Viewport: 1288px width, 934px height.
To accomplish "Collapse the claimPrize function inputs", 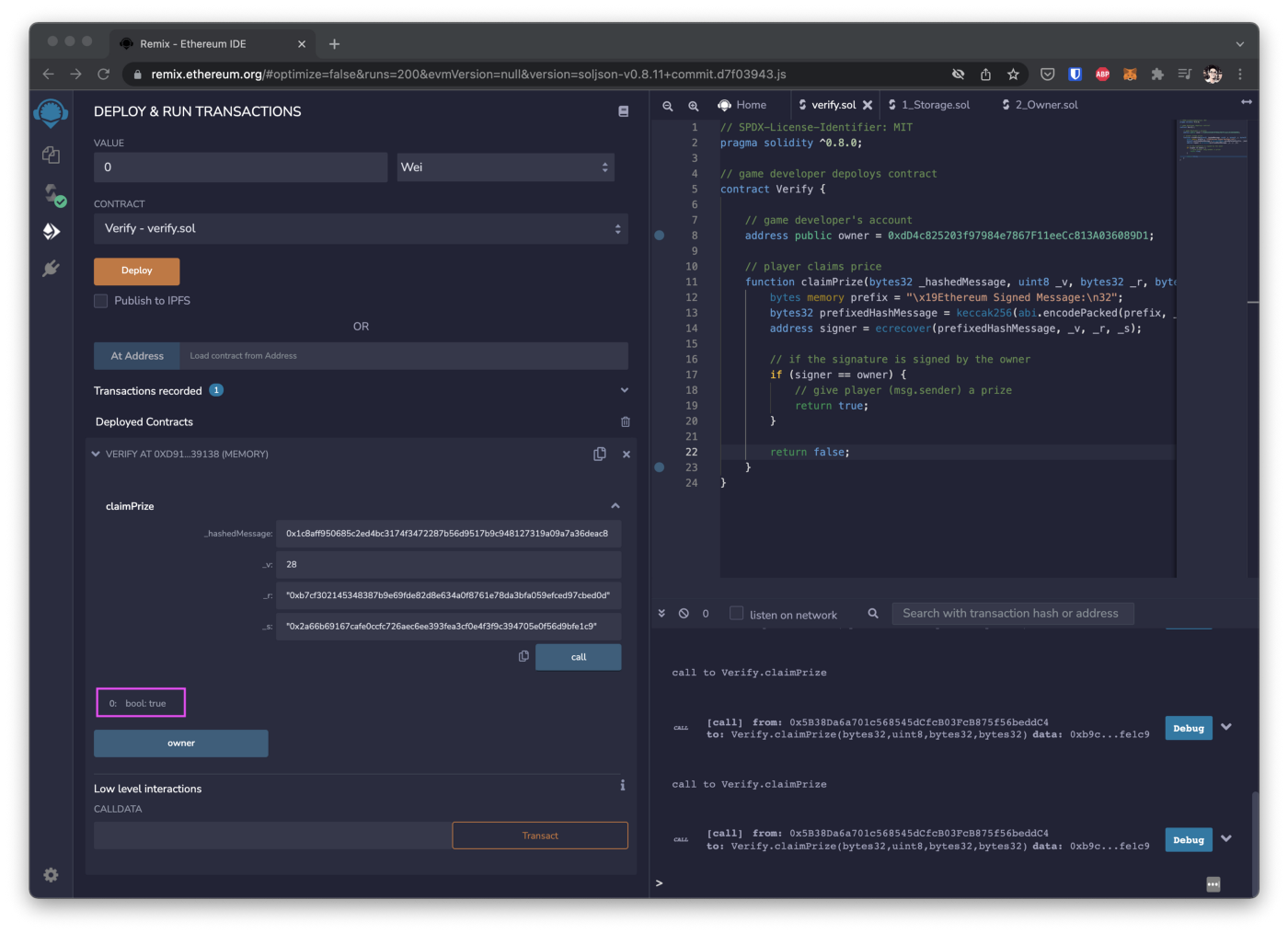I will click(x=615, y=506).
